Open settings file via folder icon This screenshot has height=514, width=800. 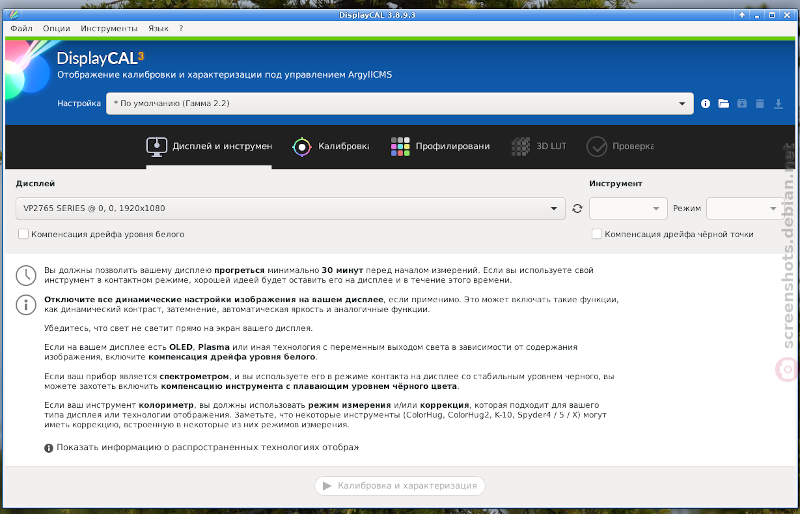pyautogui.click(x=723, y=104)
